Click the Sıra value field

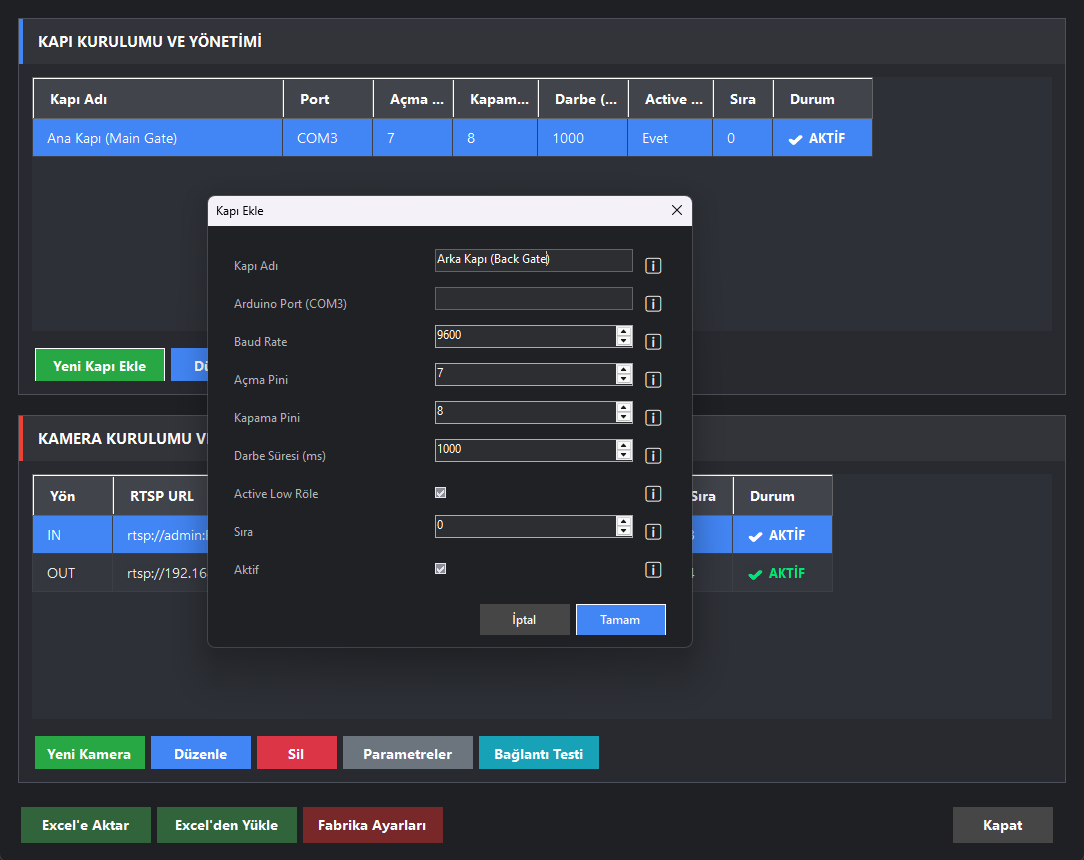click(x=525, y=526)
